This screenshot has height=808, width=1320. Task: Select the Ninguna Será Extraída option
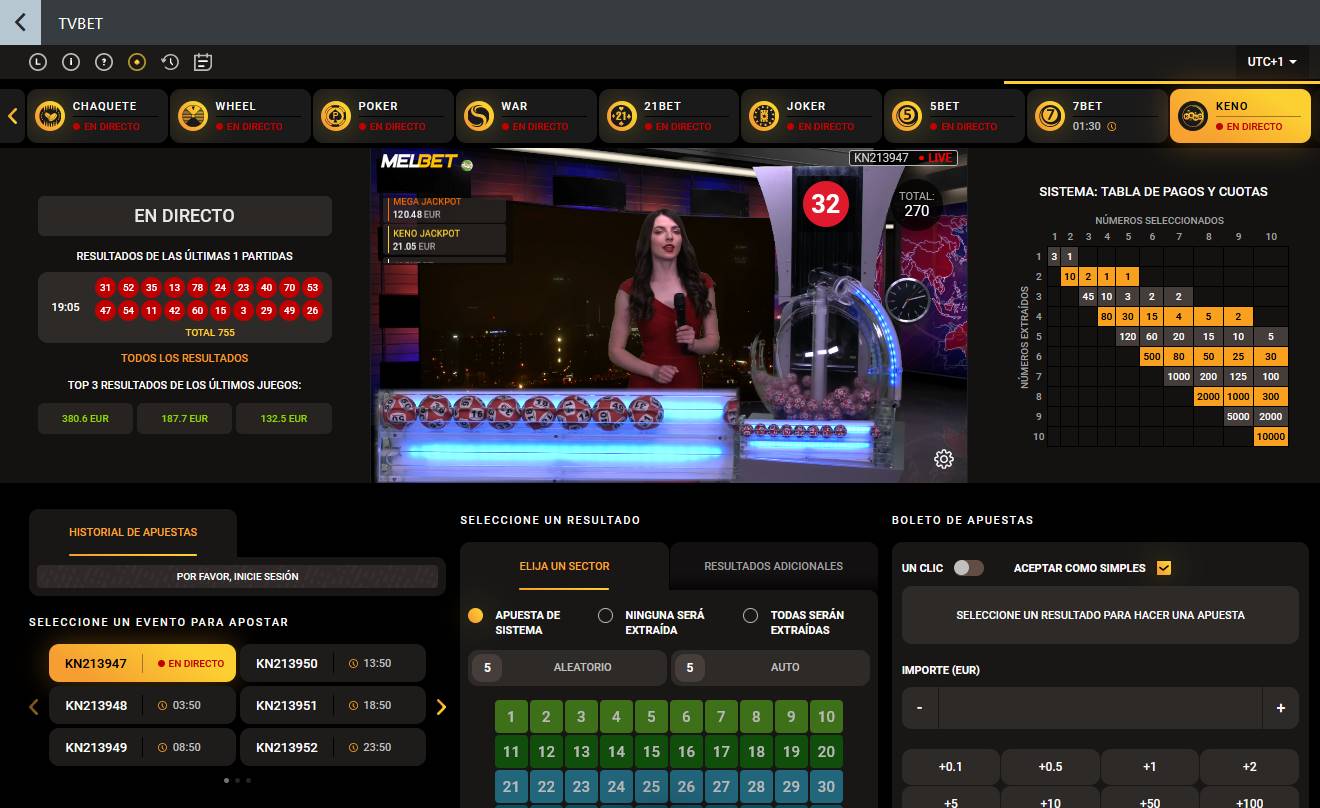tap(604, 615)
